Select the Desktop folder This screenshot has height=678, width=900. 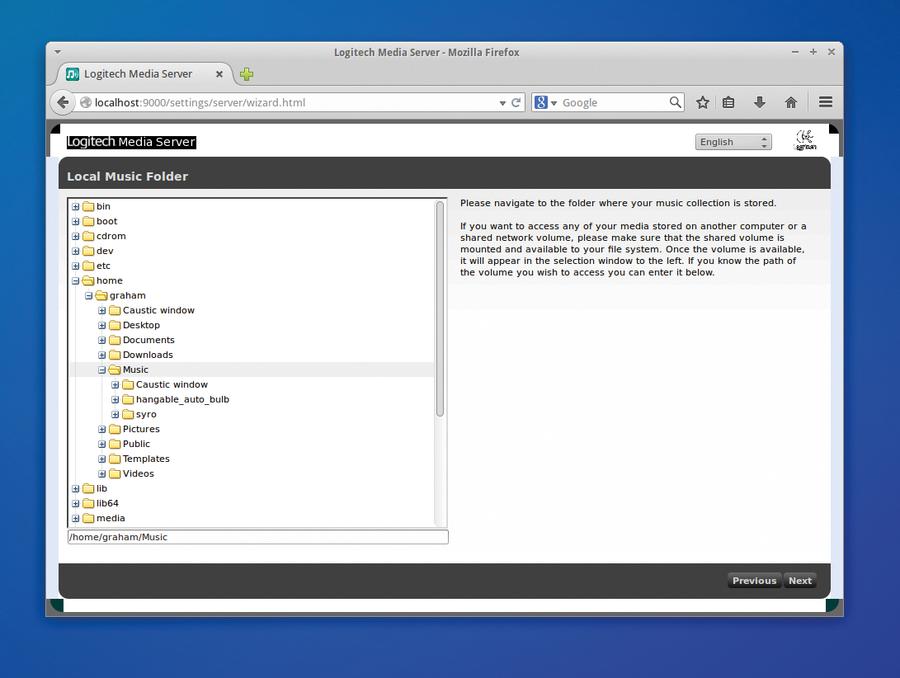tap(141, 325)
